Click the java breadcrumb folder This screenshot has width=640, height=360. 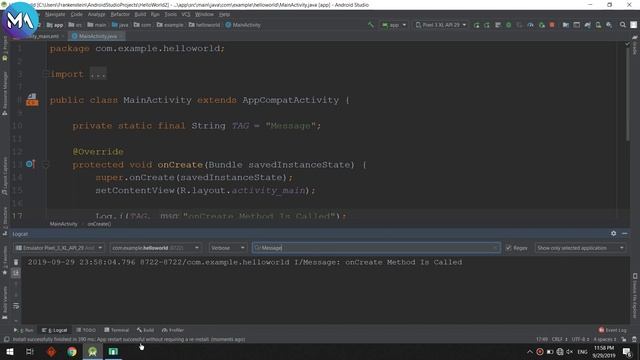[120, 25]
